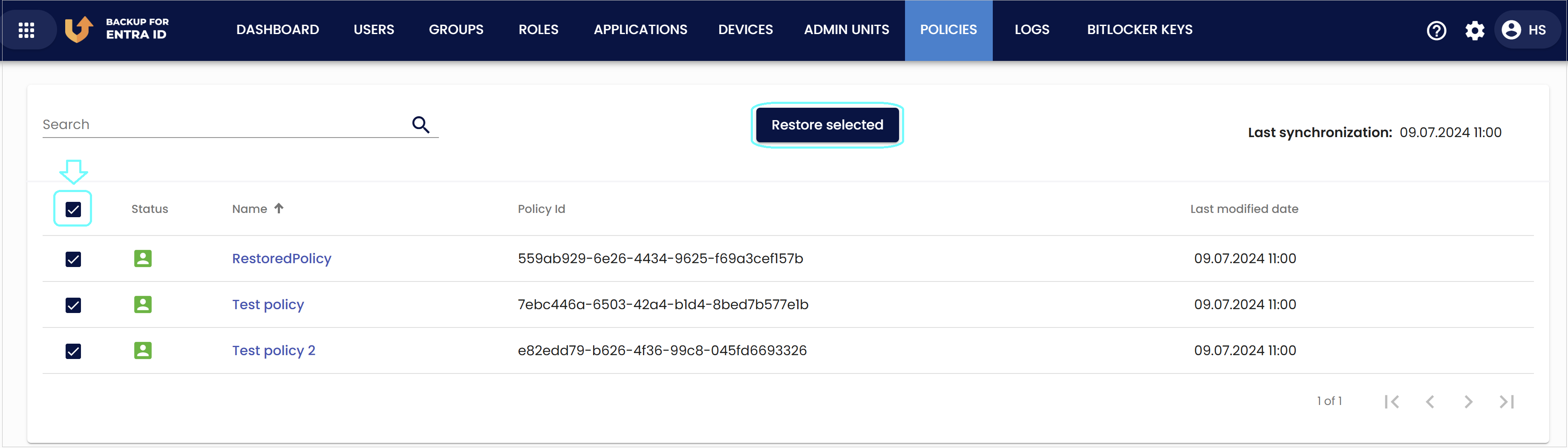Click the Policy Id column header
1568x448 pixels.
tap(541, 209)
